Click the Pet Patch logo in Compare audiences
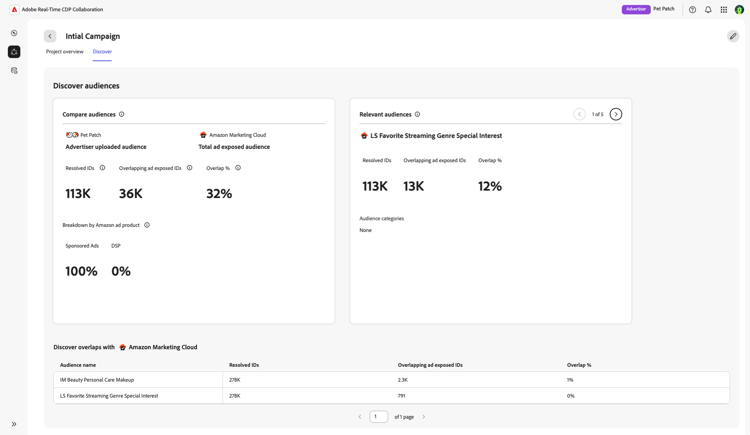750x435 pixels. pyautogui.click(x=72, y=135)
